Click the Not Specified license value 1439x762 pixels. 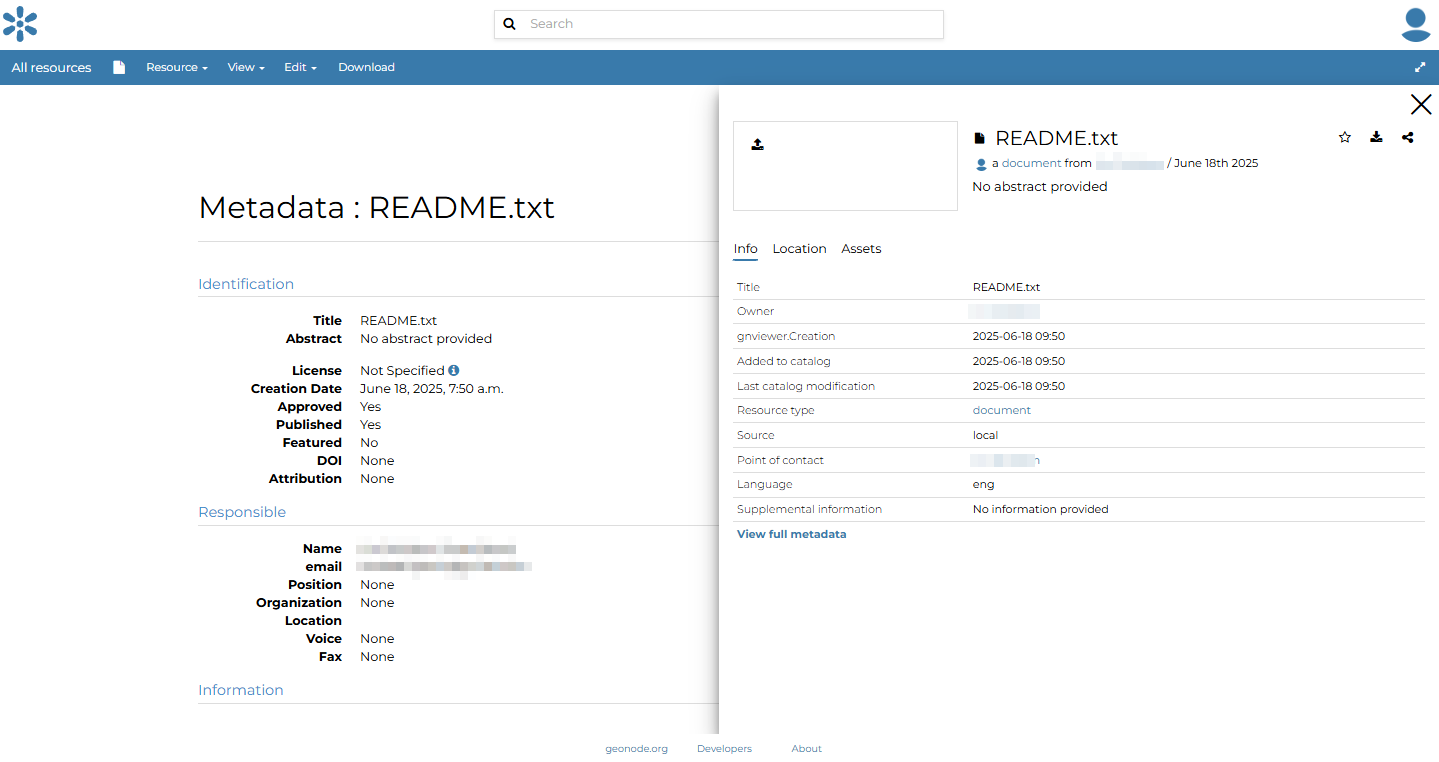pyautogui.click(x=402, y=371)
